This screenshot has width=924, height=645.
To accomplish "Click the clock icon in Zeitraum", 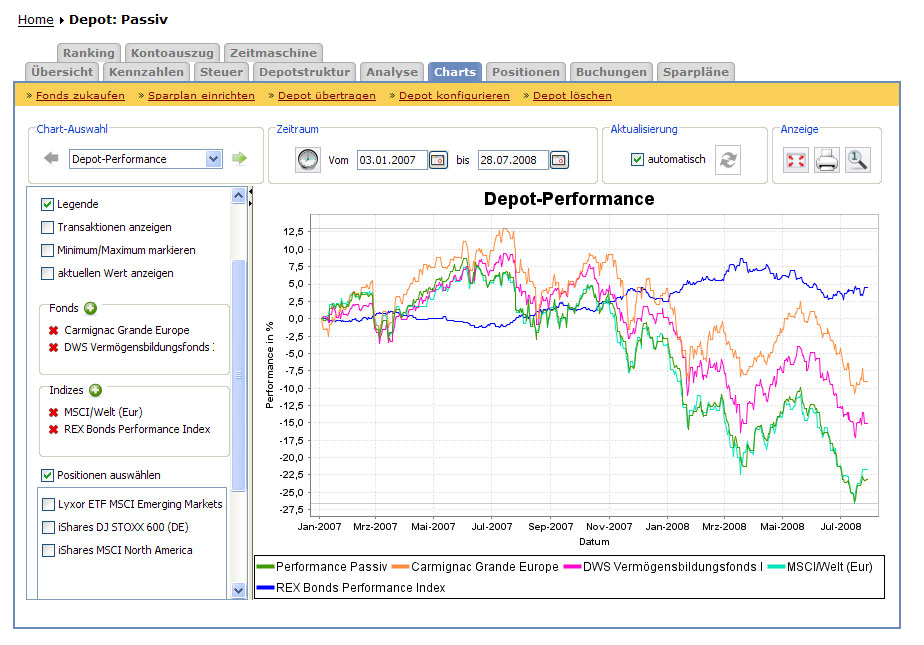I will click(x=308, y=159).
